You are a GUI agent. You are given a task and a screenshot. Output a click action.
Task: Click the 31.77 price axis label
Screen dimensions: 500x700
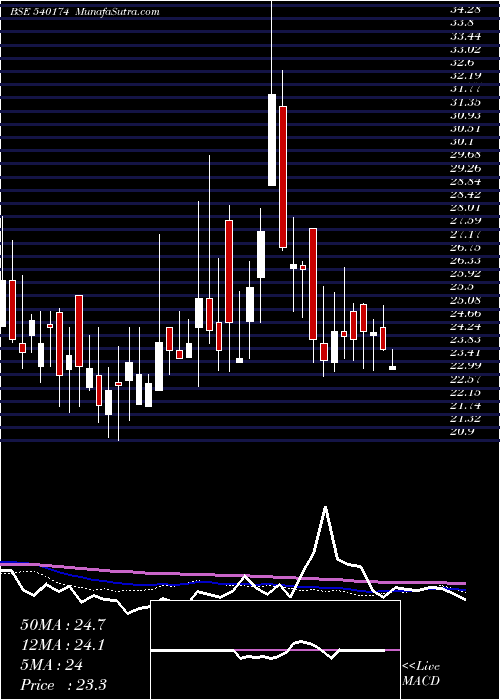pos(465,89)
